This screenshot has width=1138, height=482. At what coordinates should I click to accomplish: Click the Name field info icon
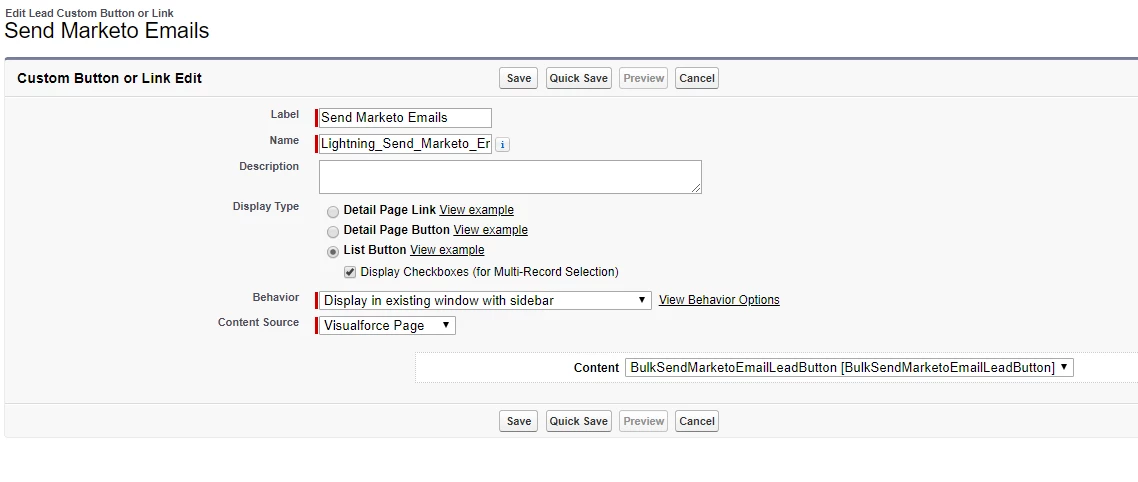[x=503, y=144]
